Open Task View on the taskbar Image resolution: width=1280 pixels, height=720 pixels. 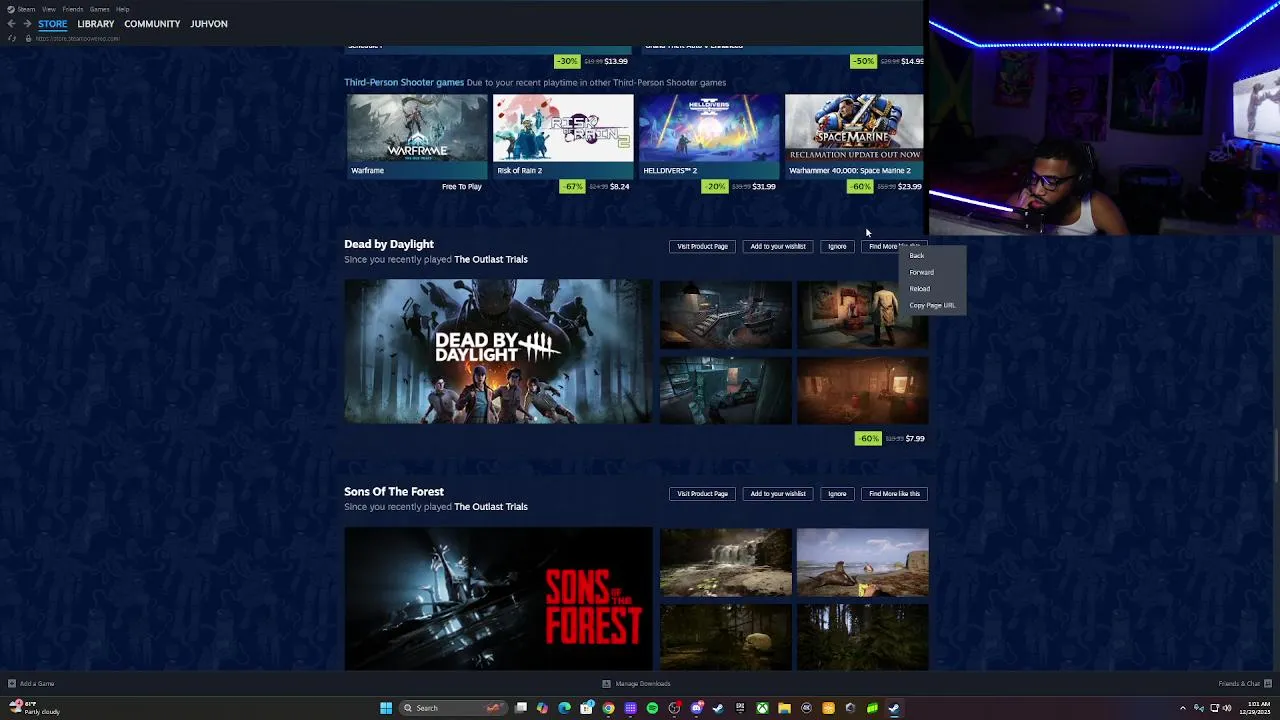tap(521, 708)
